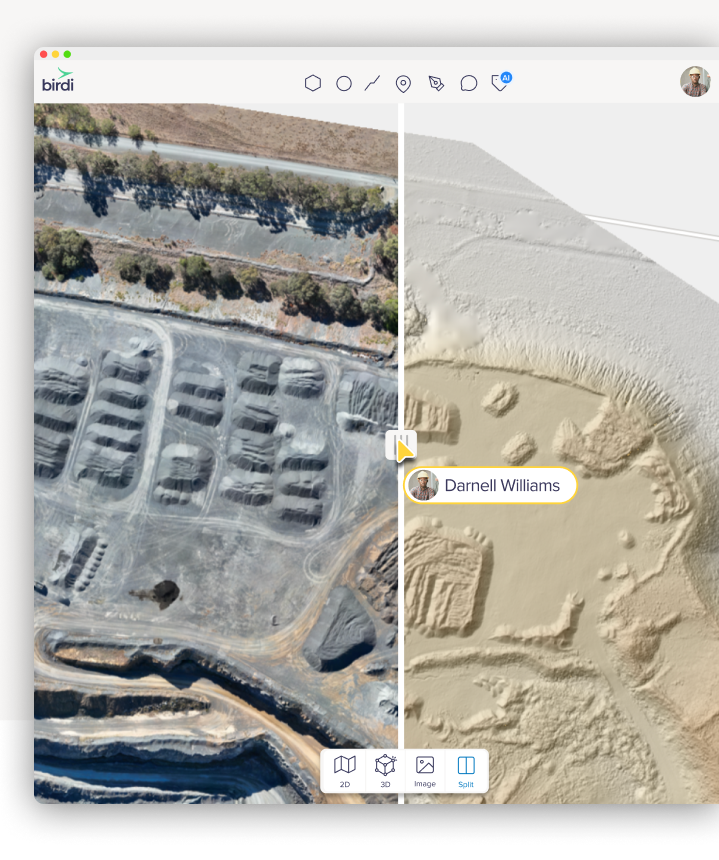Open user profile avatar menu
Viewport: 719px width, 860px height.
click(x=695, y=82)
